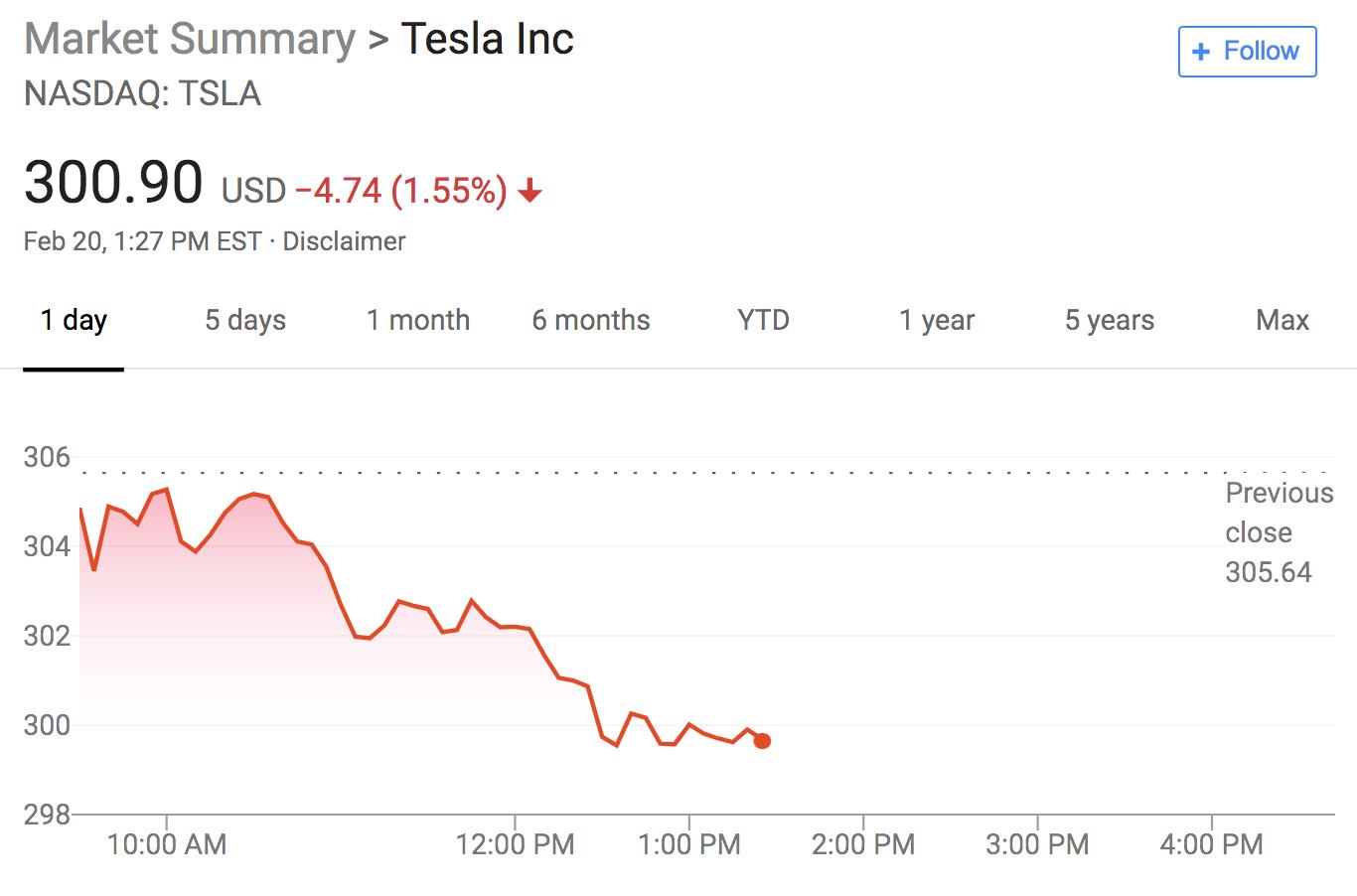The image size is (1357, 896).
Task: Click the red current price dot
Action: (x=762, y=740)
